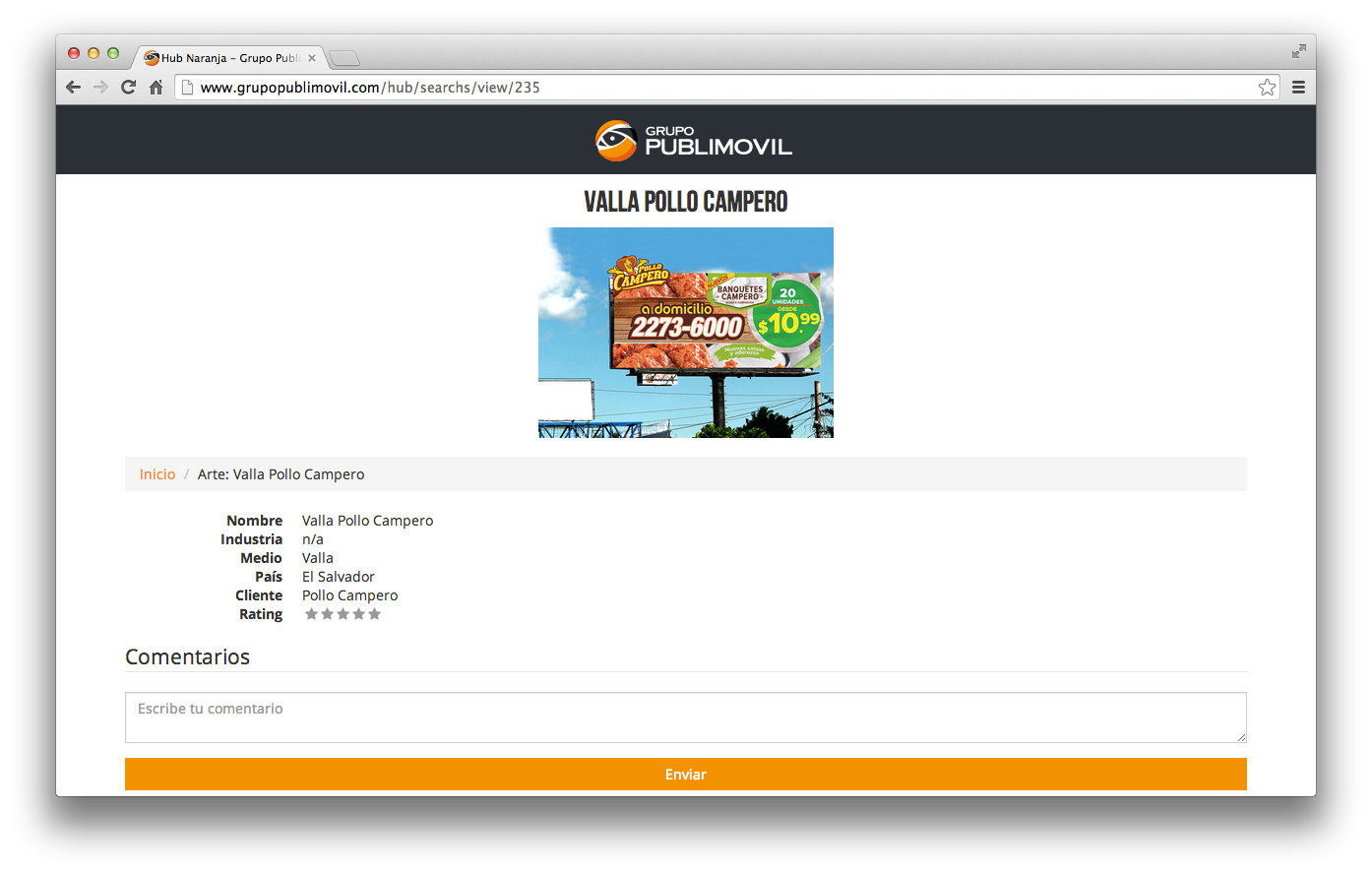Toggle fullscreen with the window arrows icon

[1299, 51]
